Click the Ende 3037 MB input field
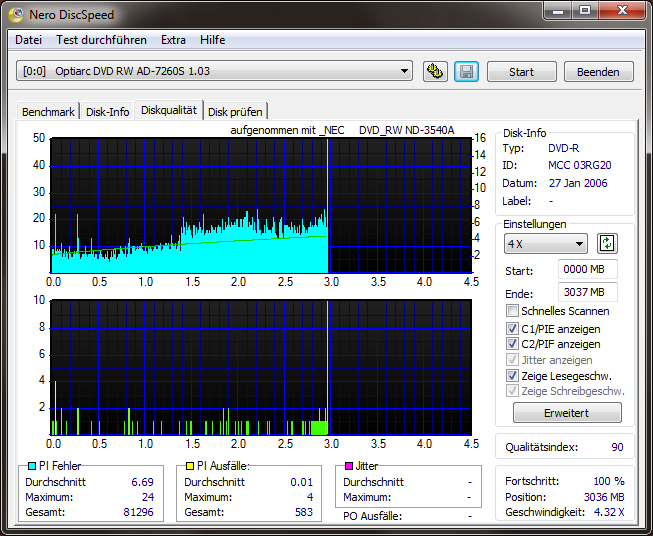Viewport: 653px width, 536px height. [x=588, y=292]
